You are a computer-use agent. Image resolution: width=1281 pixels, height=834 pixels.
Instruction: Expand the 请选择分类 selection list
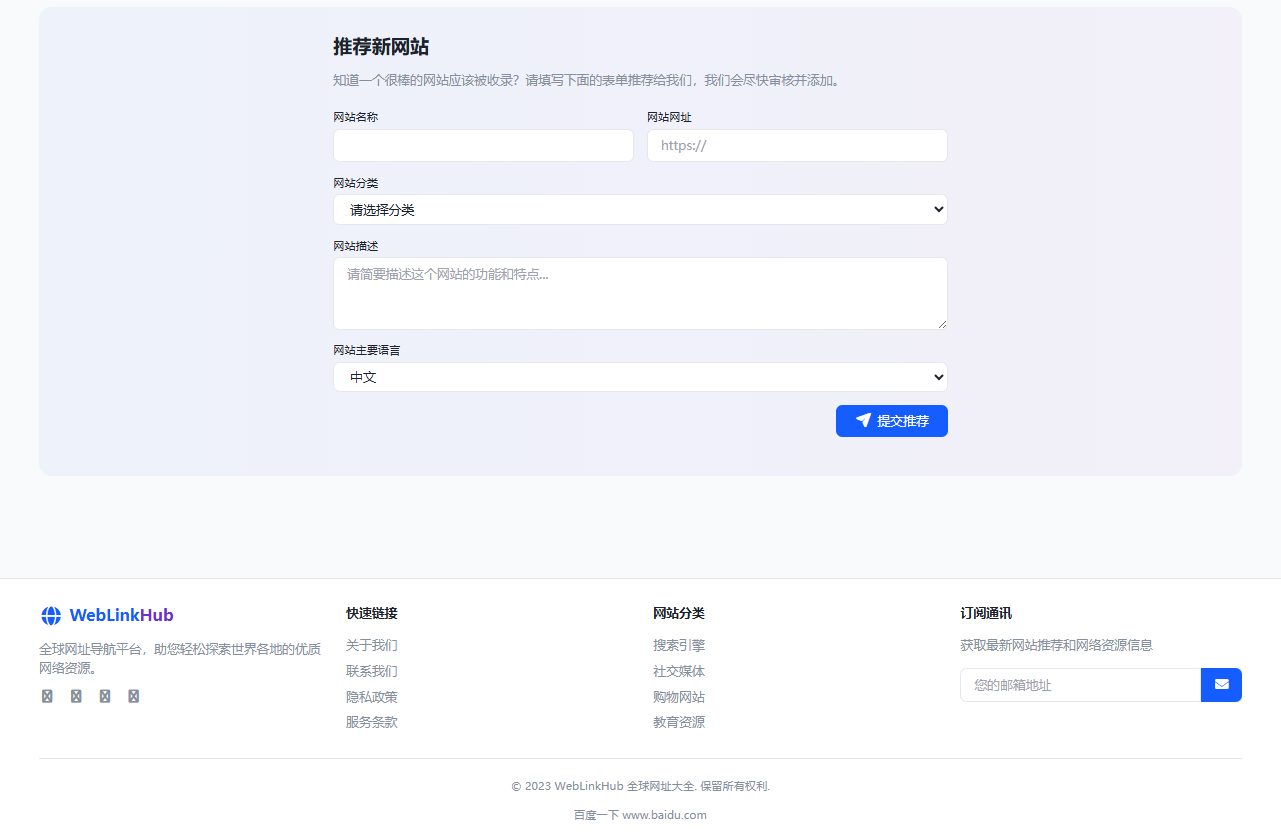click(x=640, y=209)
